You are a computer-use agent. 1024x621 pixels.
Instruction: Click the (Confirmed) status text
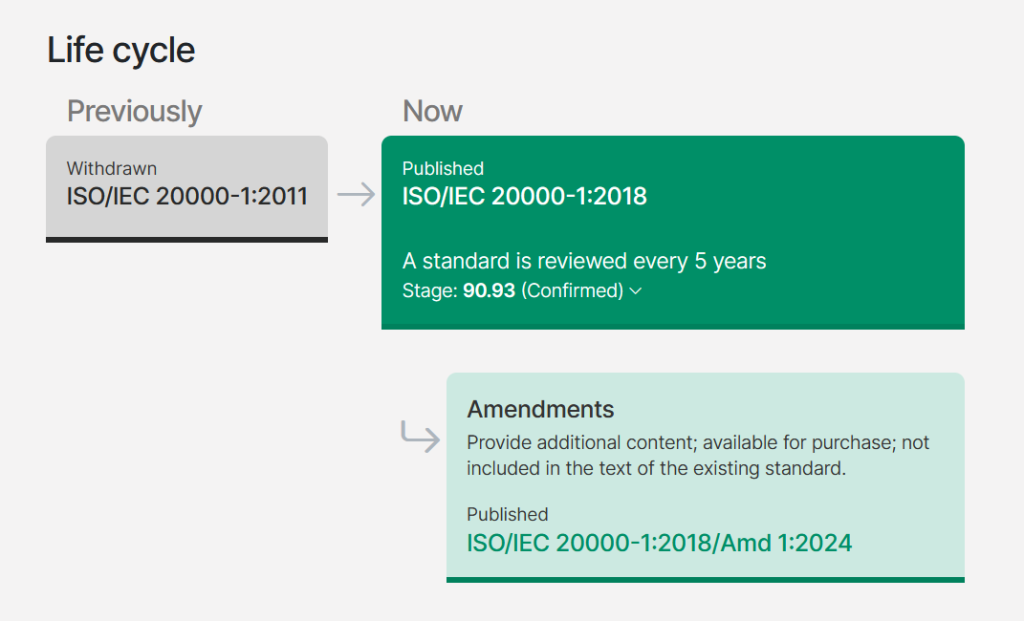[x=572, y=291]
